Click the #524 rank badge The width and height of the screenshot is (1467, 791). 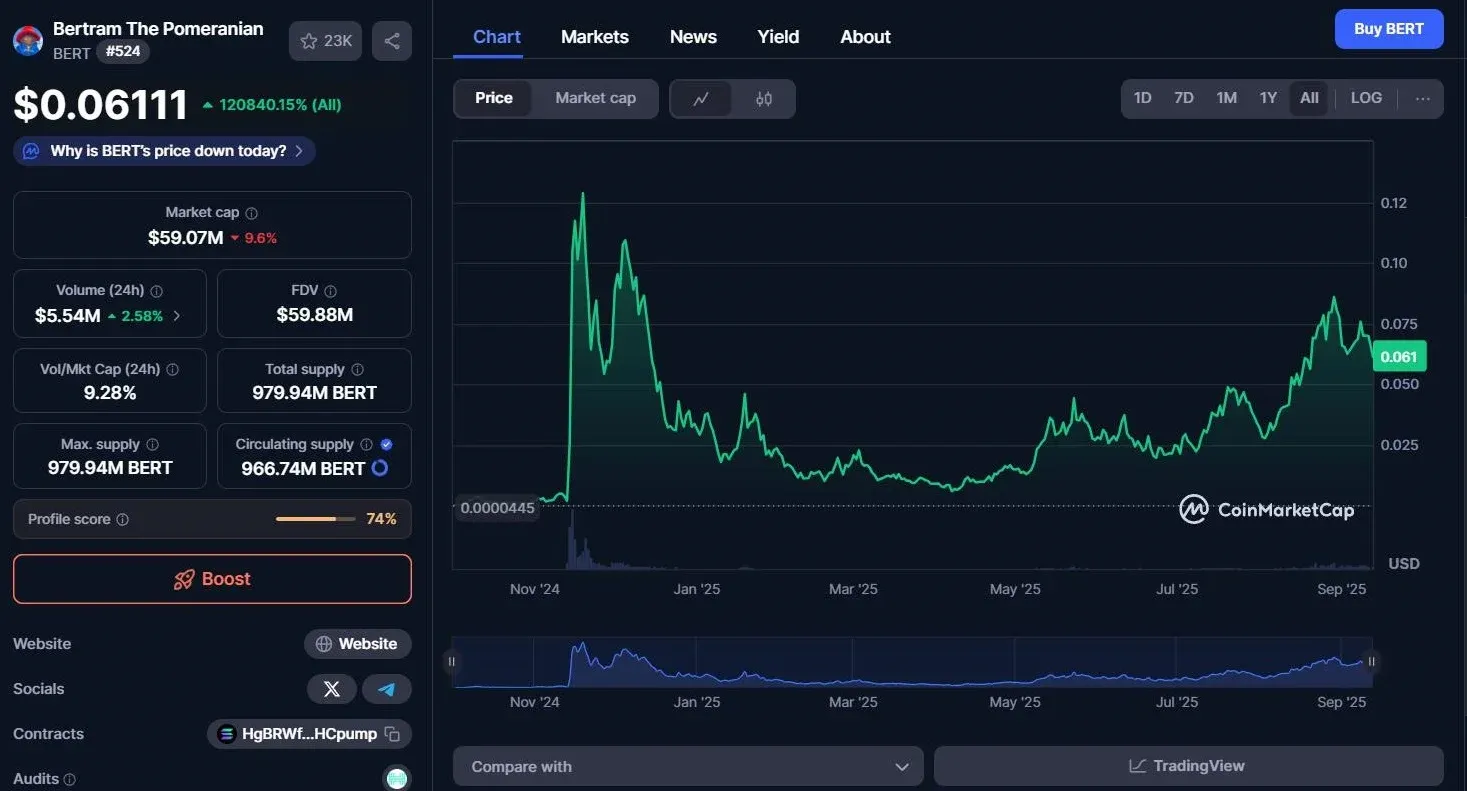point(123,51)
